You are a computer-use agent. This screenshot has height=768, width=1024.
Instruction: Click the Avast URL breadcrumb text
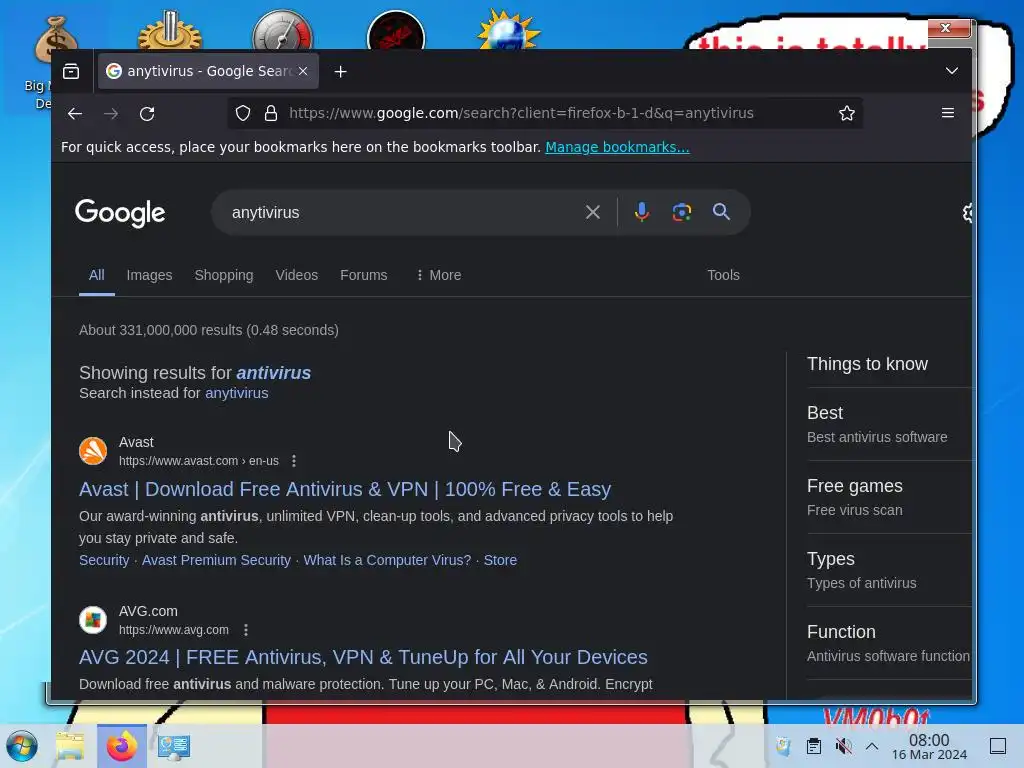199,461
